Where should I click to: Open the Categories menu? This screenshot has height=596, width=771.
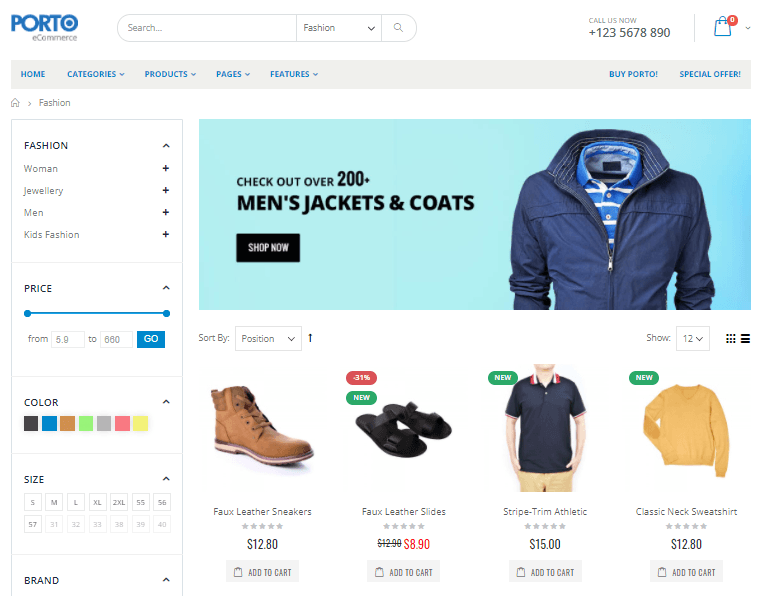pyautogui.click(x=96, y=74)
